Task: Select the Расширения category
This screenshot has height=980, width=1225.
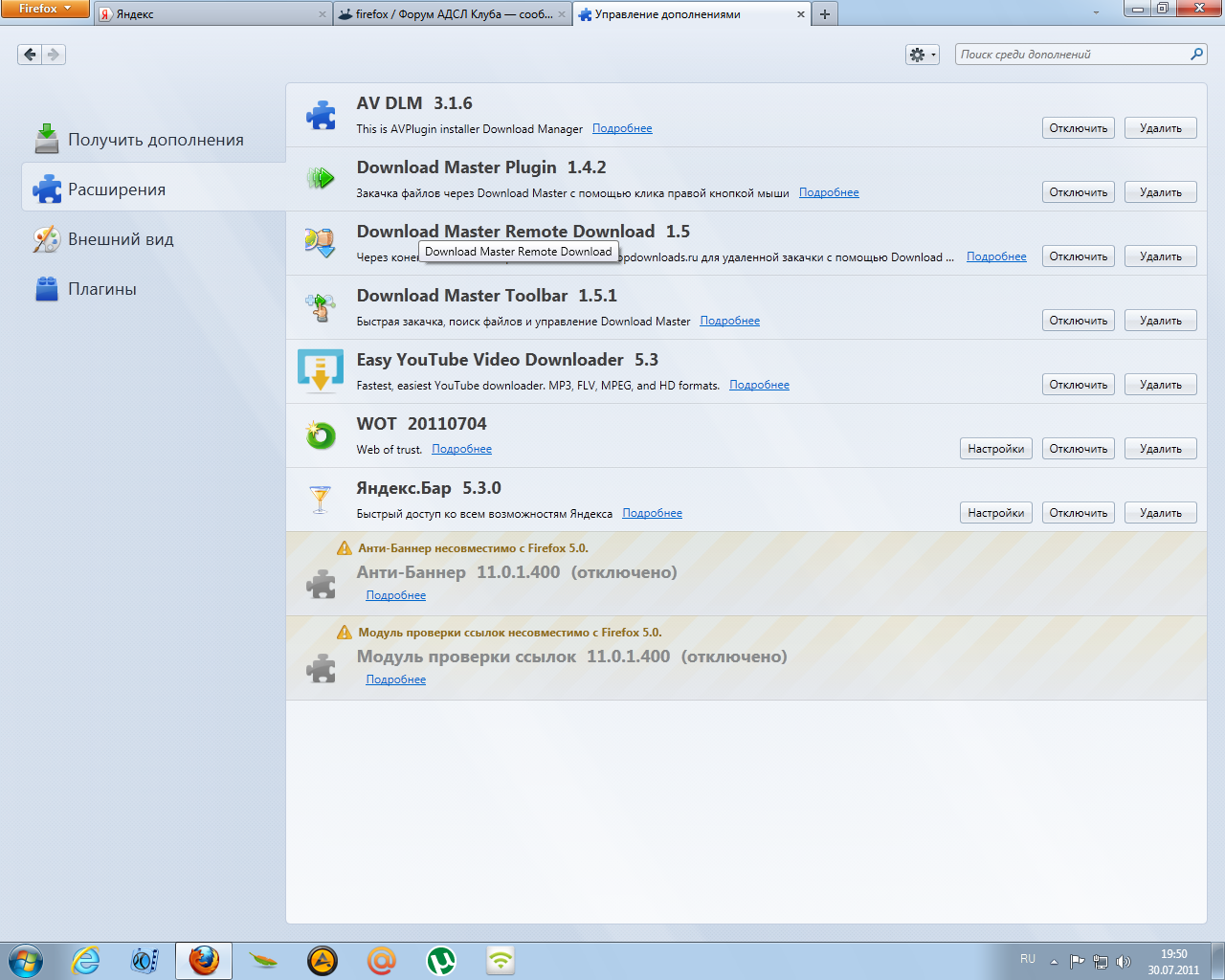Action: [x=153, y=189]
